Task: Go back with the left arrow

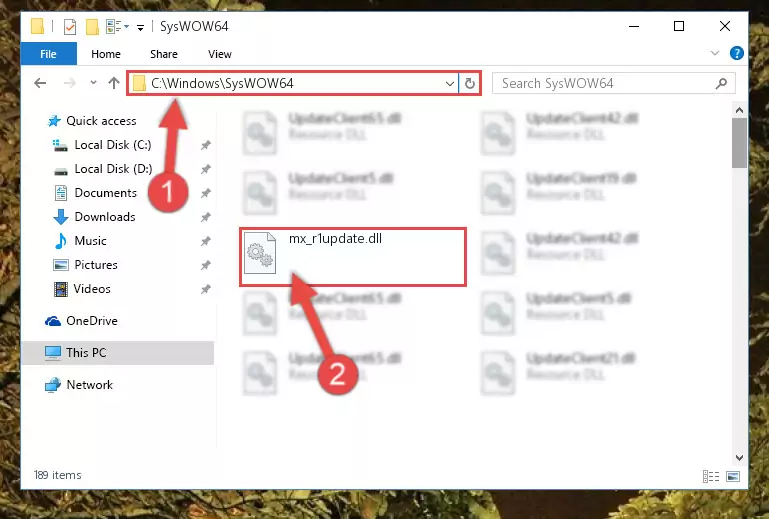Action: [40, 83]
